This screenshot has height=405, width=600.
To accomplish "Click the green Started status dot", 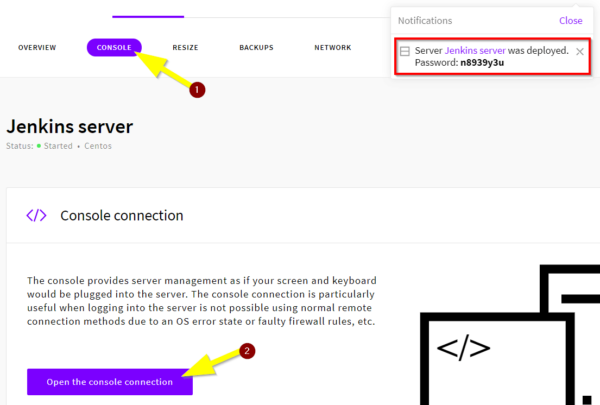I will coord(40,146).
